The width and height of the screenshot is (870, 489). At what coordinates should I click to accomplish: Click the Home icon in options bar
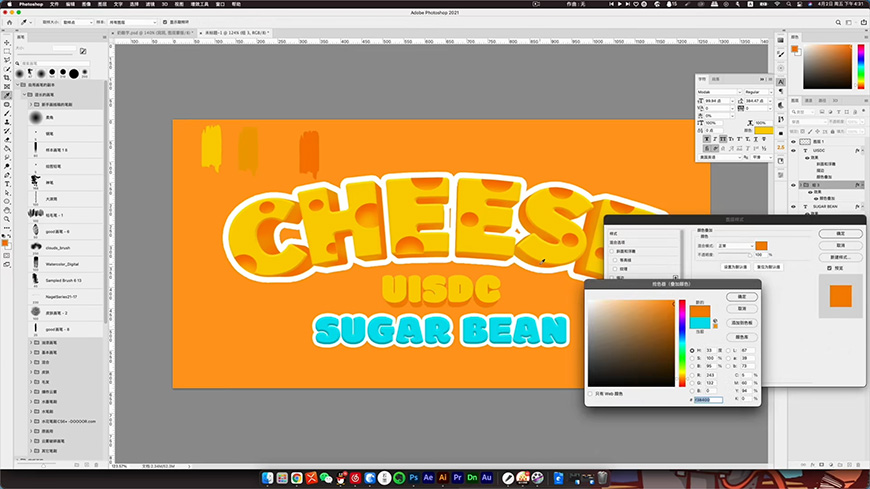[x=8, y=19]
